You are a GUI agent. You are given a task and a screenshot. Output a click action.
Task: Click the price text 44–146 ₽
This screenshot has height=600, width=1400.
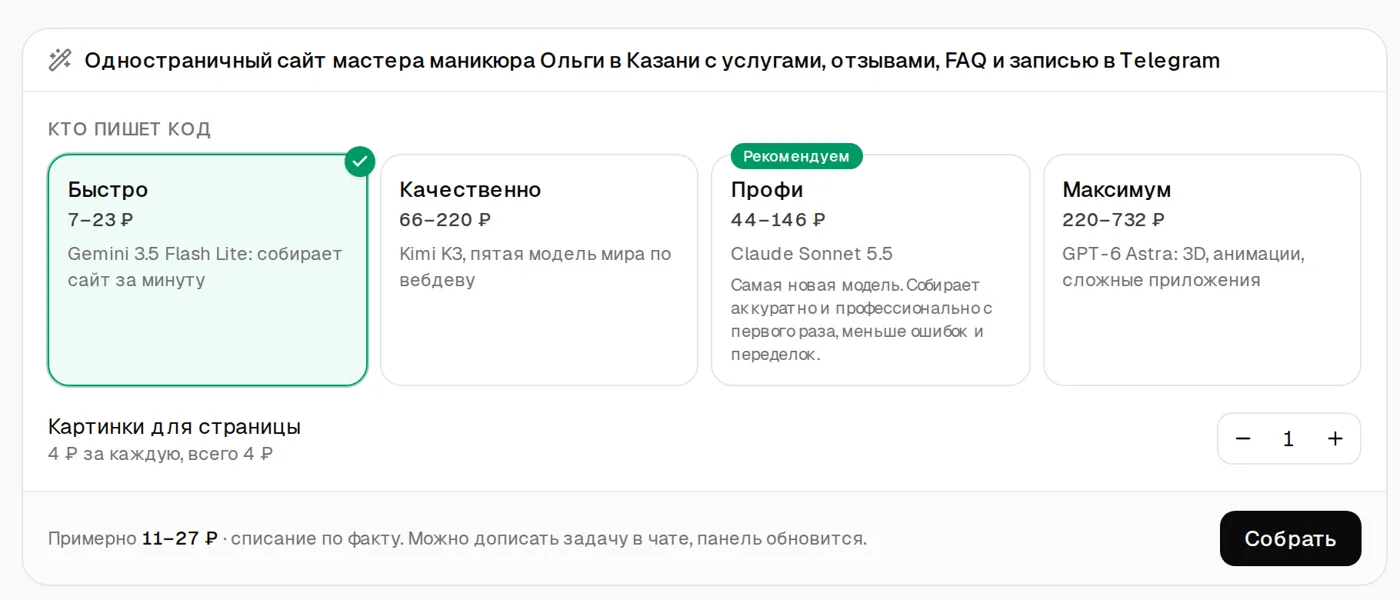pyautogui.click(x=778, y=220)
